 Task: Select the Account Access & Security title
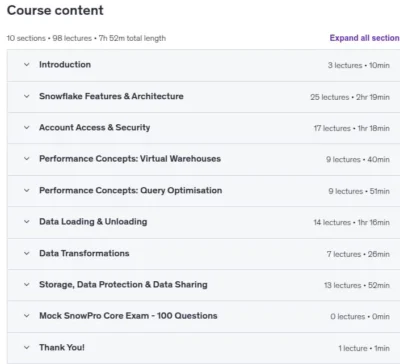click(x=95, y=127)
